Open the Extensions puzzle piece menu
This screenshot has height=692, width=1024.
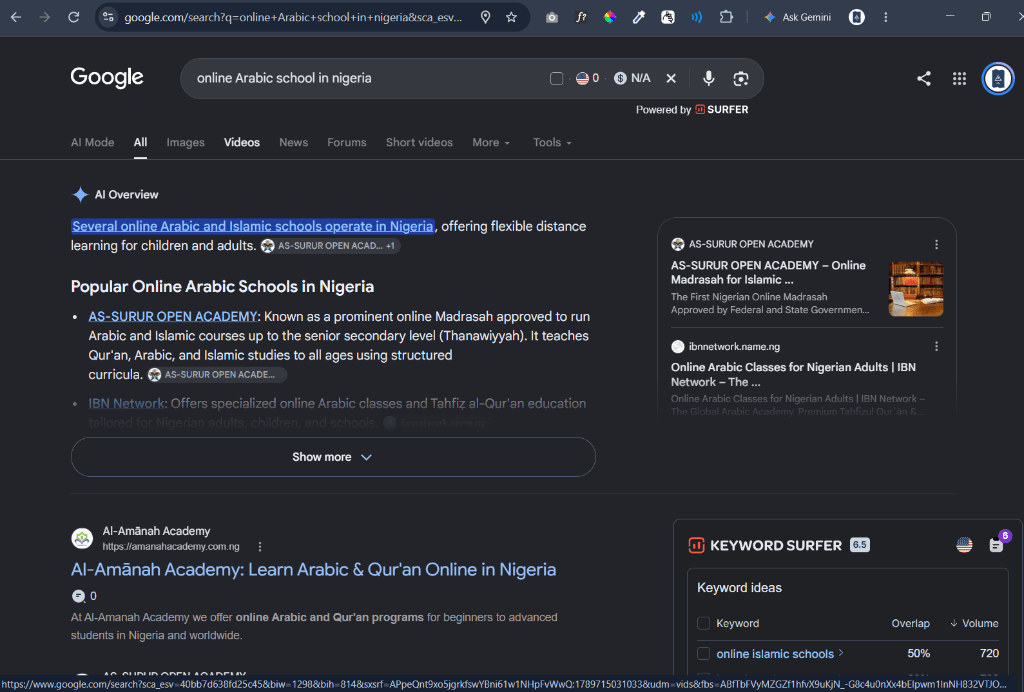pos(726,17)
